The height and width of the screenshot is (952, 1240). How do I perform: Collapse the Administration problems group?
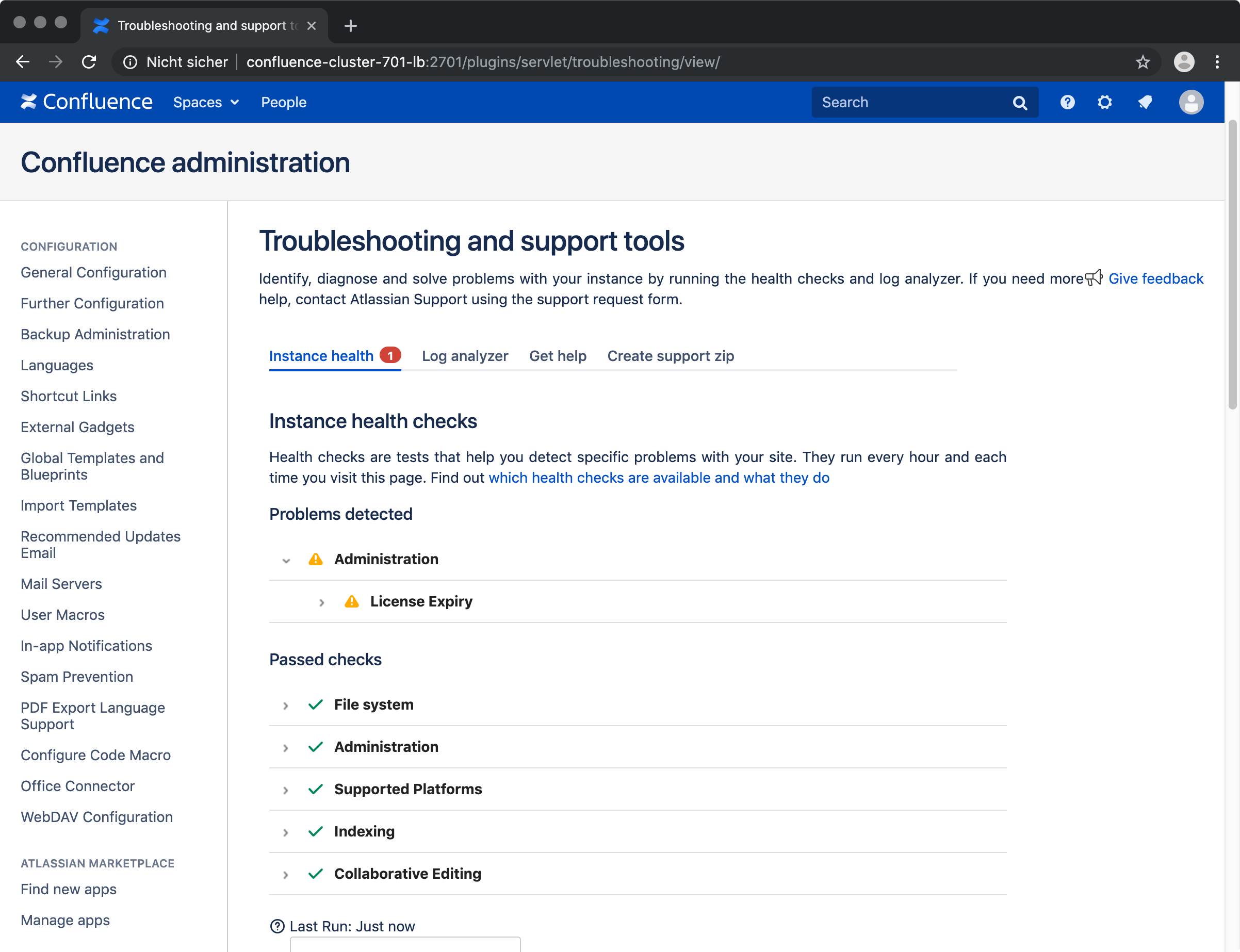pyautogui.click(x=286, y=561)
